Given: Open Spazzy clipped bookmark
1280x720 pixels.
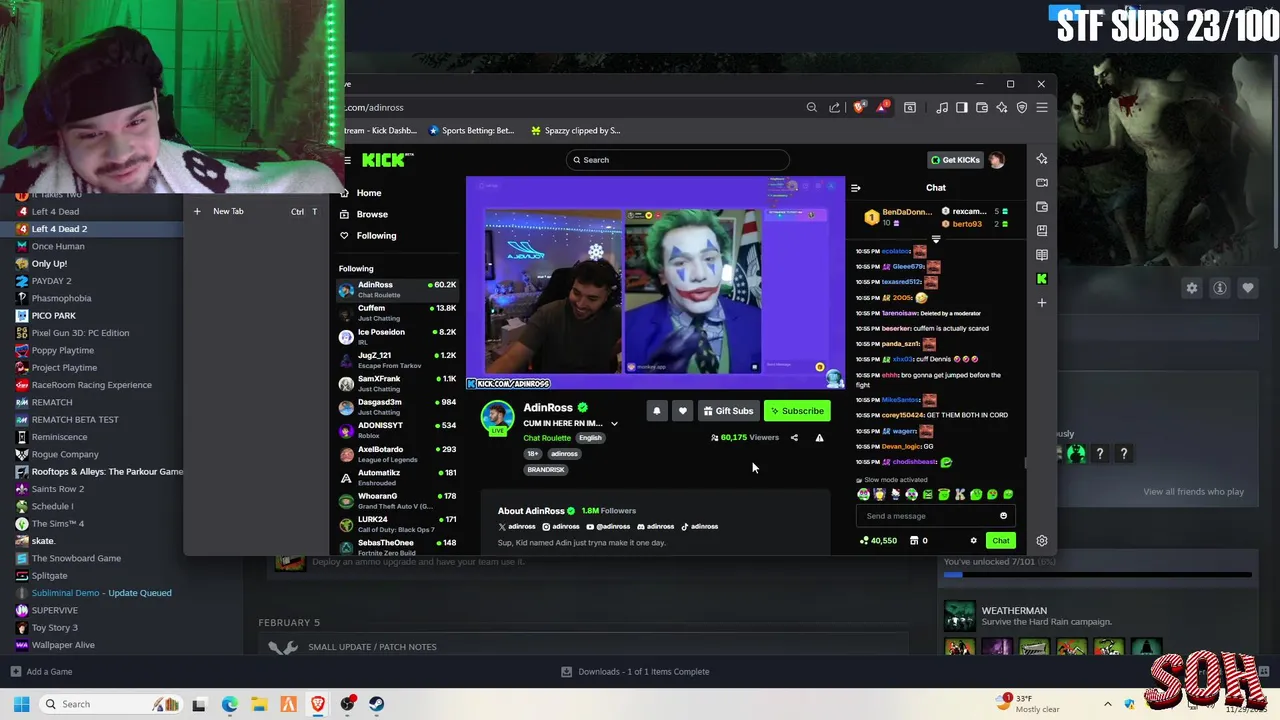Looking at the screenshot, I should [x=576, y=130].
